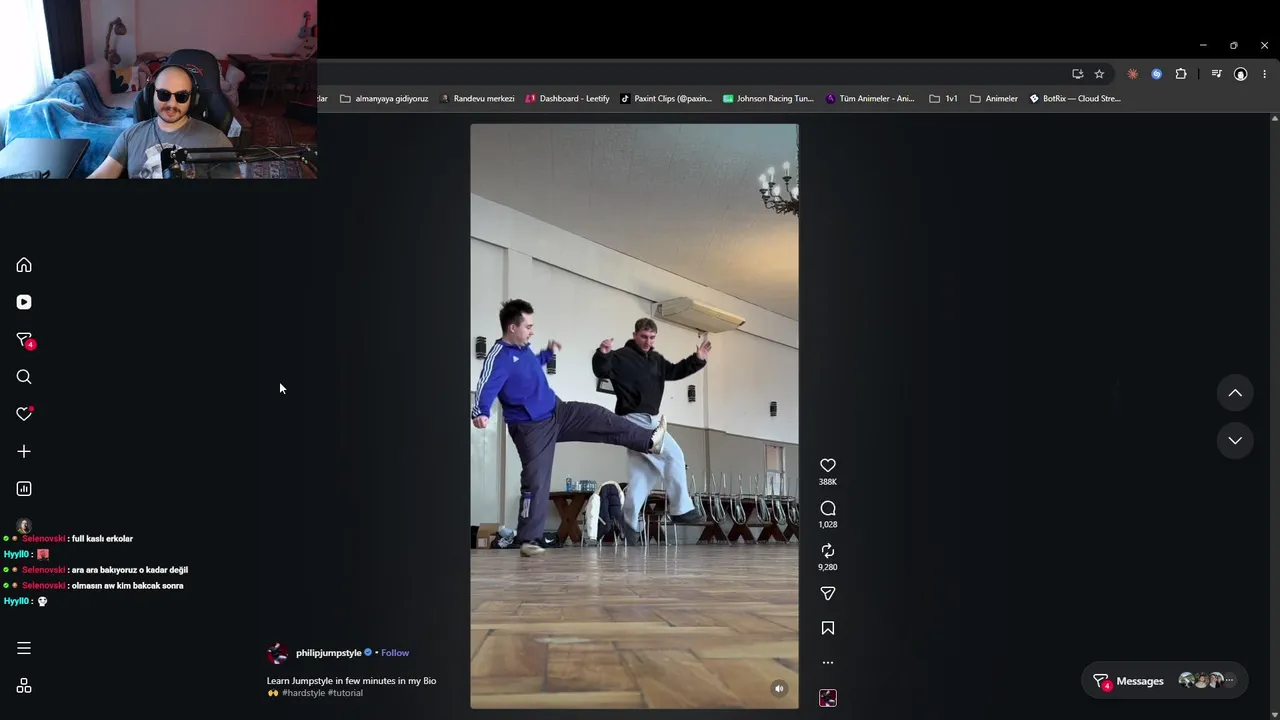Share the reel via paper plane icon
This screenshot has height=720, width=1280.
click(x=828, y=594)
